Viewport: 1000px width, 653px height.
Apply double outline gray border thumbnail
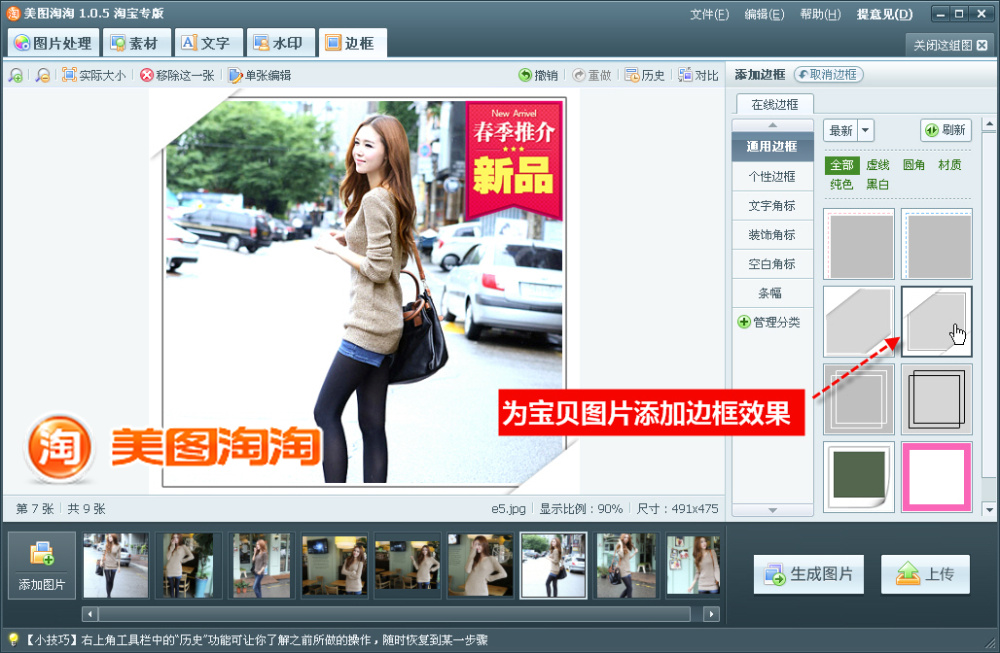859,399
